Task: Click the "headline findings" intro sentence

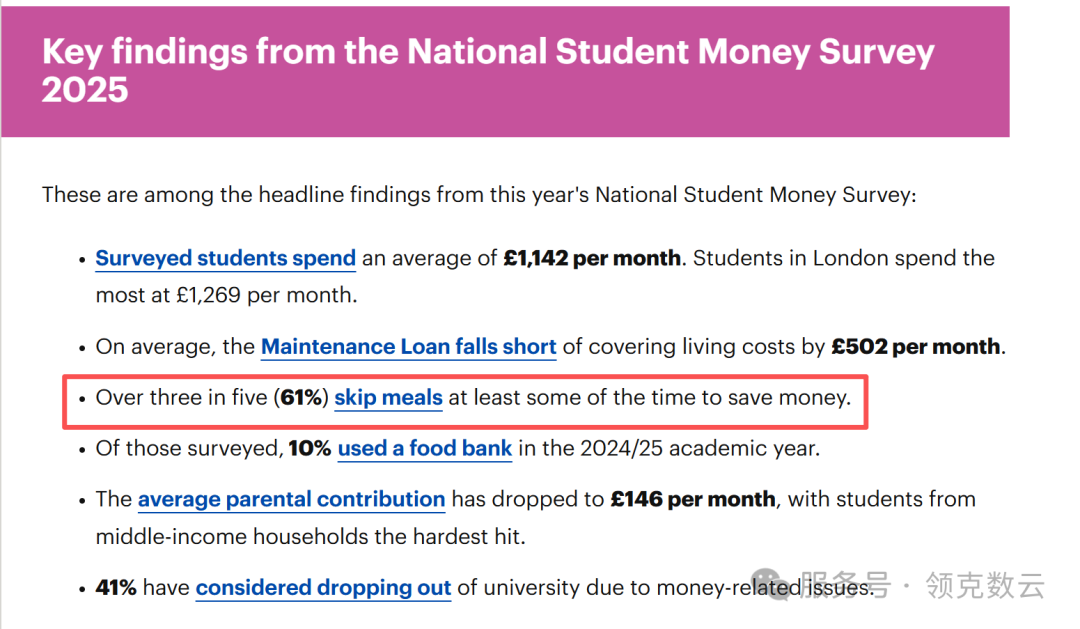Action: [478, 194]
